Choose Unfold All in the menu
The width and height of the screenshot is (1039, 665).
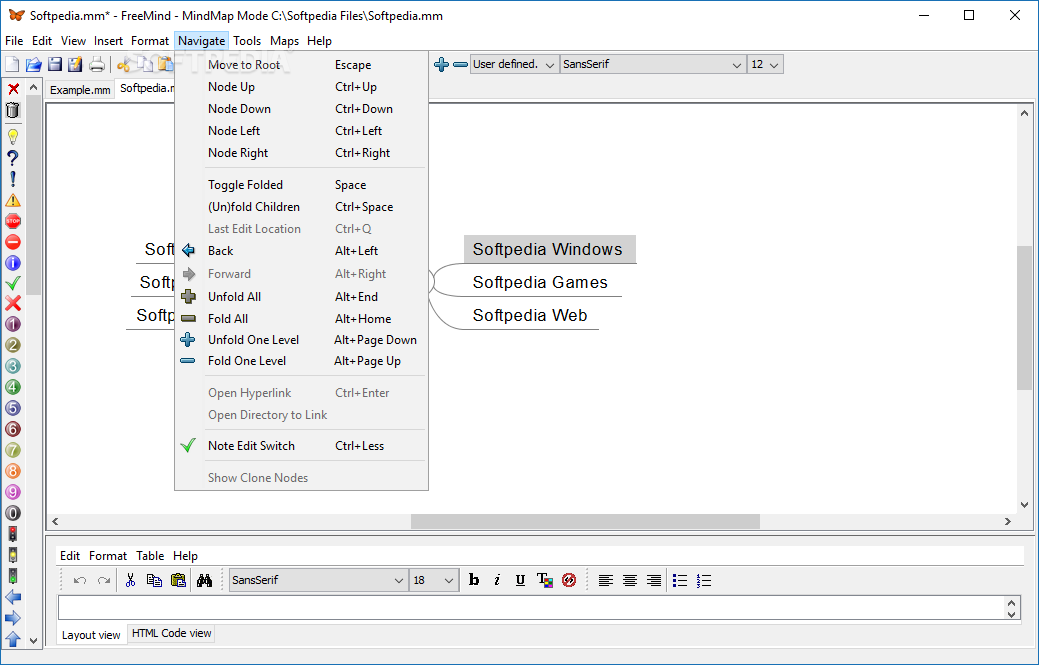pos(301,297)
